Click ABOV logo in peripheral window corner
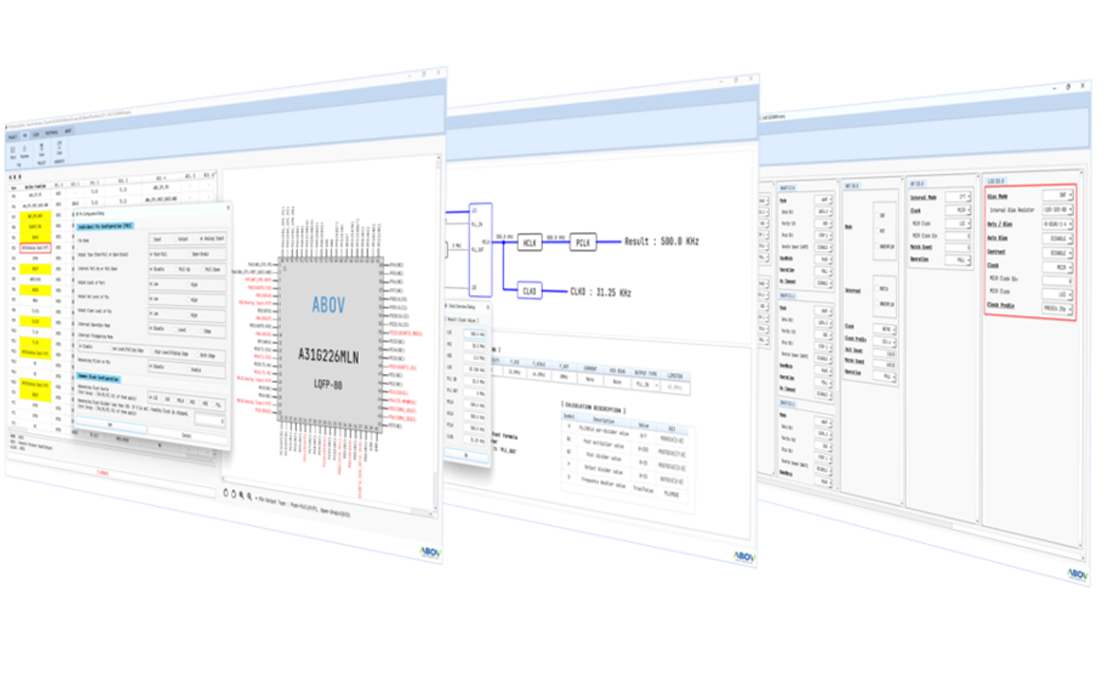 (x=1076, y=573)
